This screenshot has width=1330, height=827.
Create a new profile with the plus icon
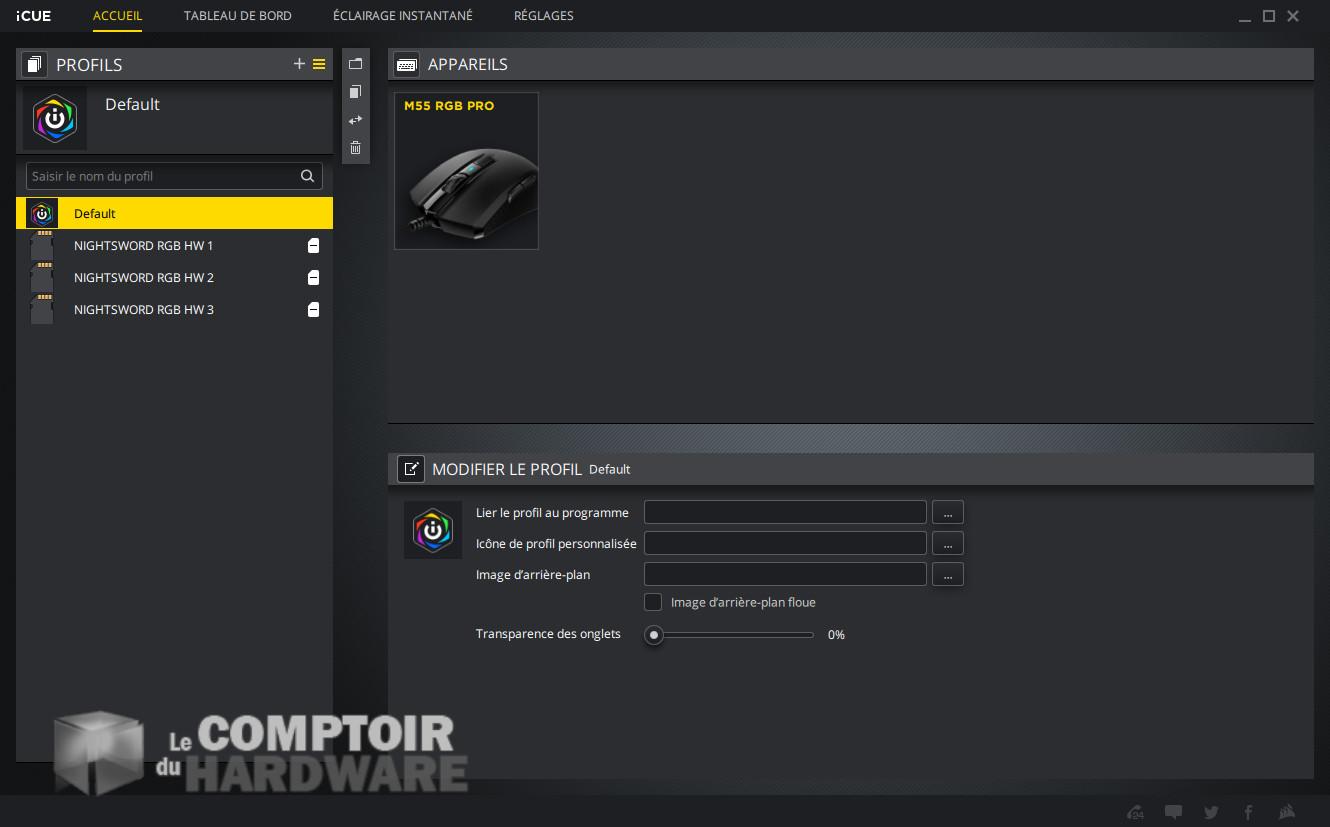coord(299,64)
